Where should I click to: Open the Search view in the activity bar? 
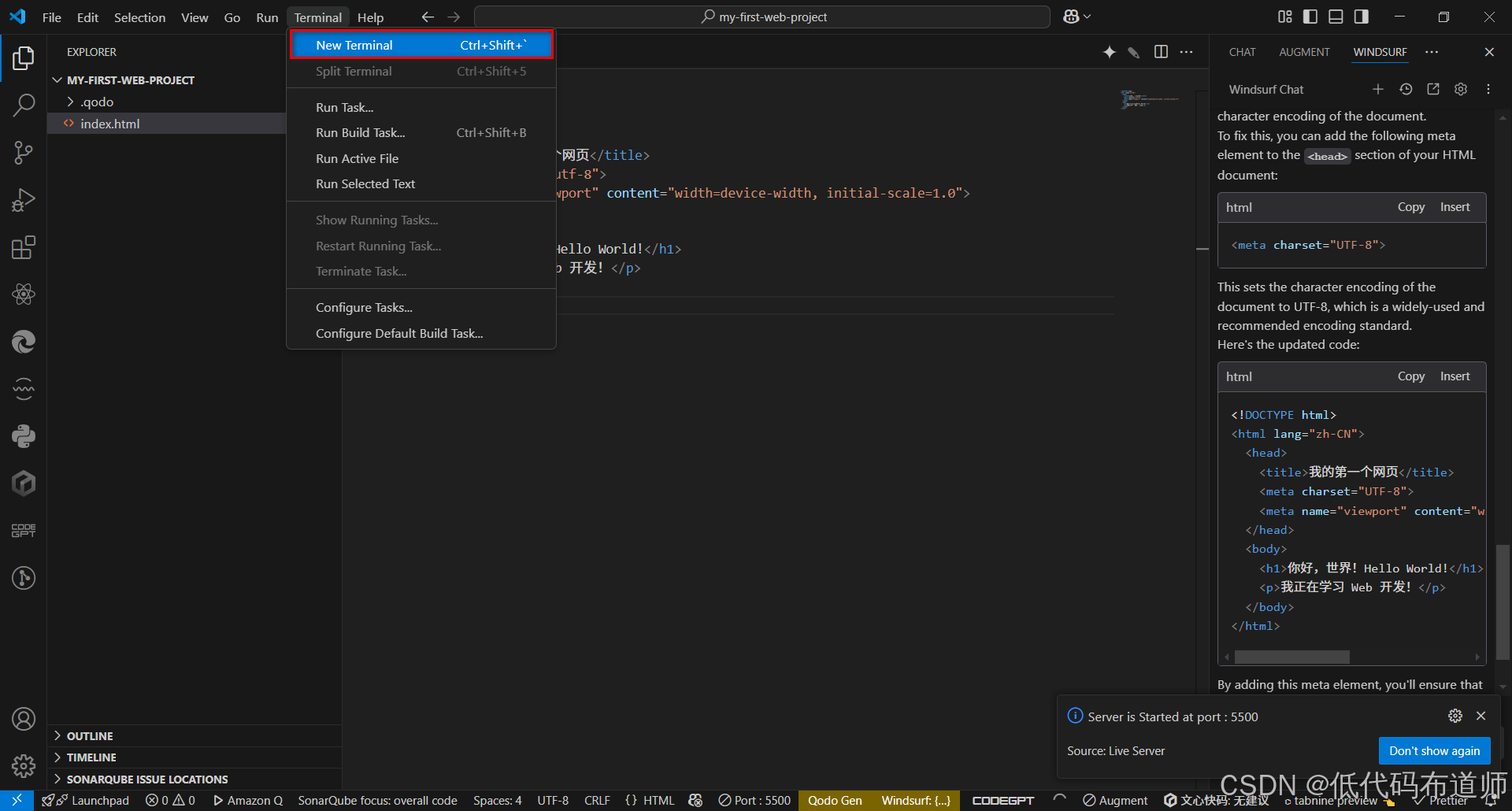tap(24, 105)
